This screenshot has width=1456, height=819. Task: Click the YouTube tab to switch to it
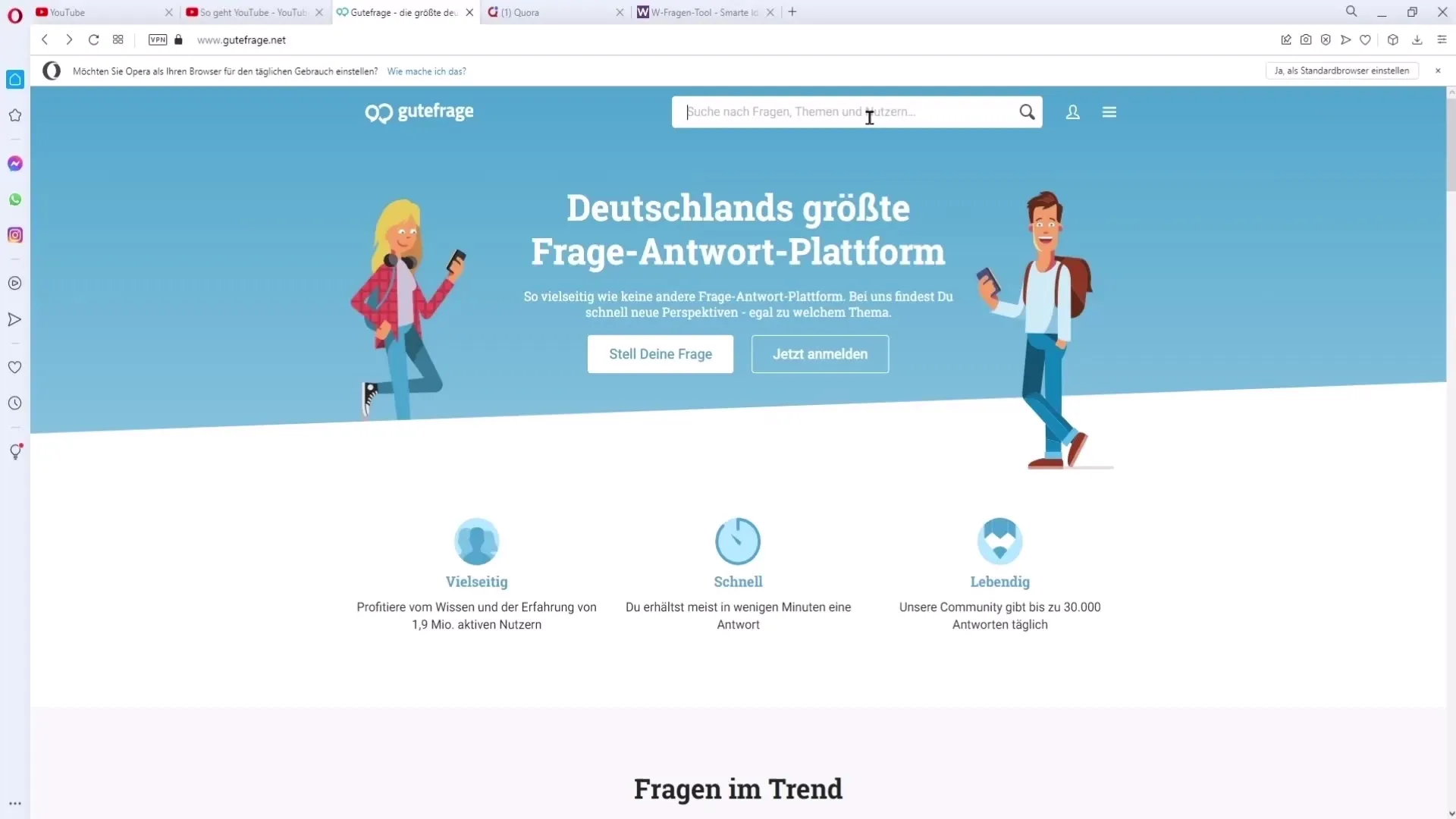pyautogui.click(x=67, y=12)
